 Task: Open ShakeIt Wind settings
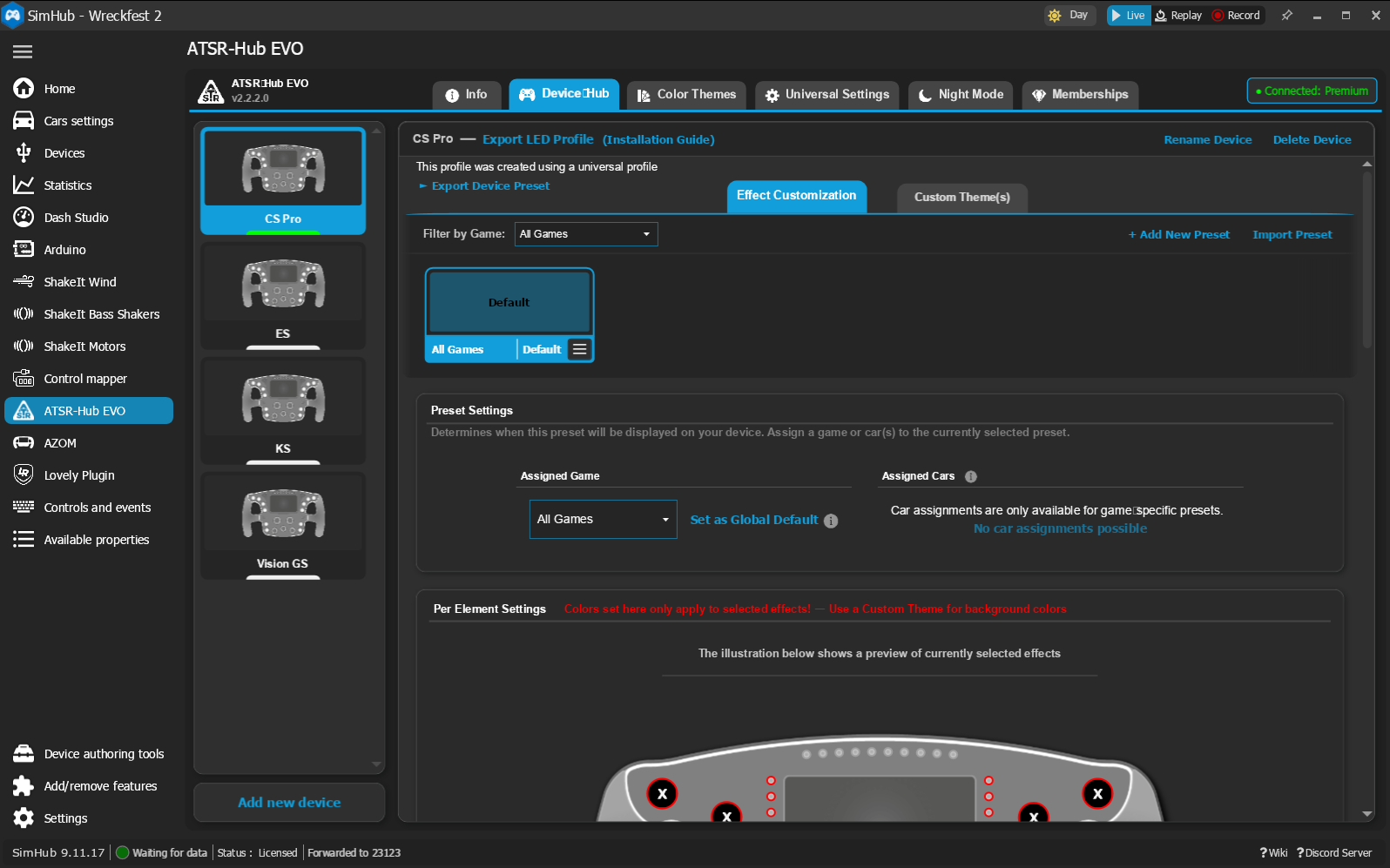(x=80, y=282)
